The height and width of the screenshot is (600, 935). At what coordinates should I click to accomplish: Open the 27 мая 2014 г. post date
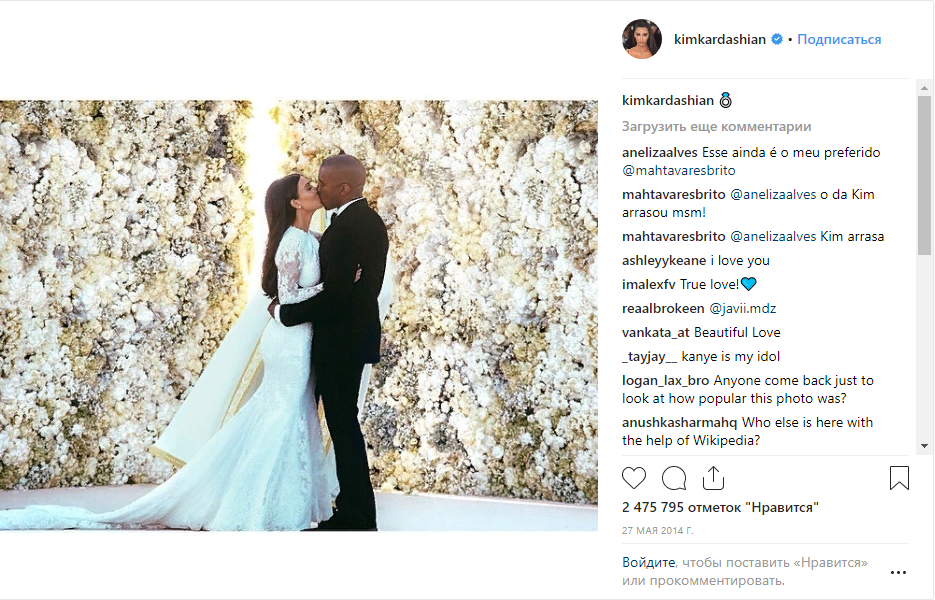click(658, 530)
